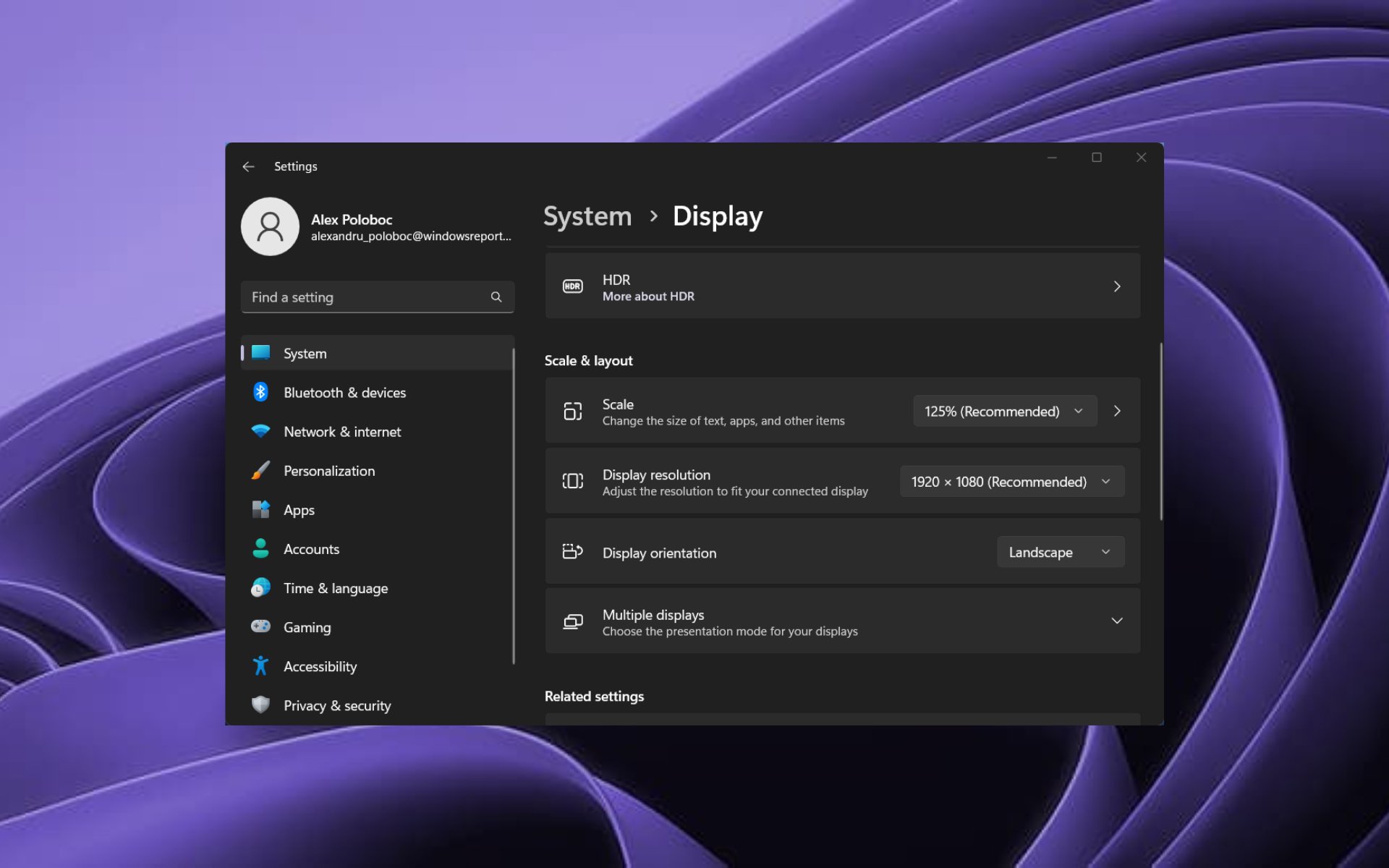Click the System navigation icon
Screen dimensions: 1389x868
262,352
